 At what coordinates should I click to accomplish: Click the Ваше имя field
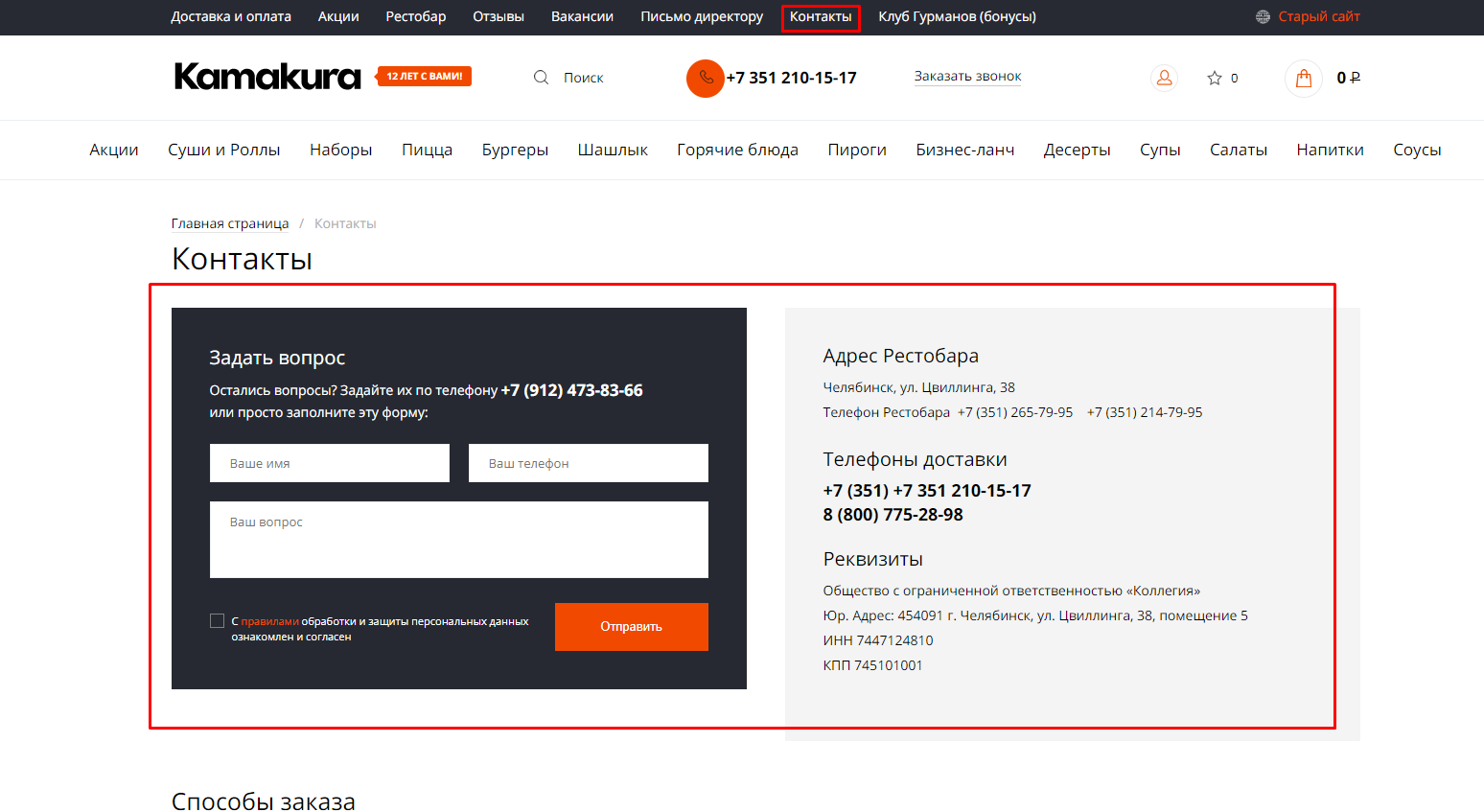[330, 463]
